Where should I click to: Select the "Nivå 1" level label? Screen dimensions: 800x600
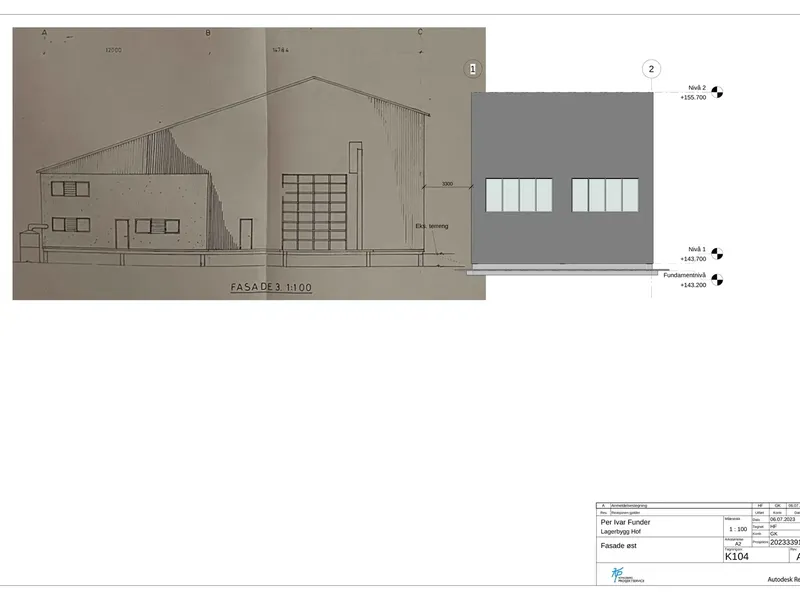[x=697, y=249]
